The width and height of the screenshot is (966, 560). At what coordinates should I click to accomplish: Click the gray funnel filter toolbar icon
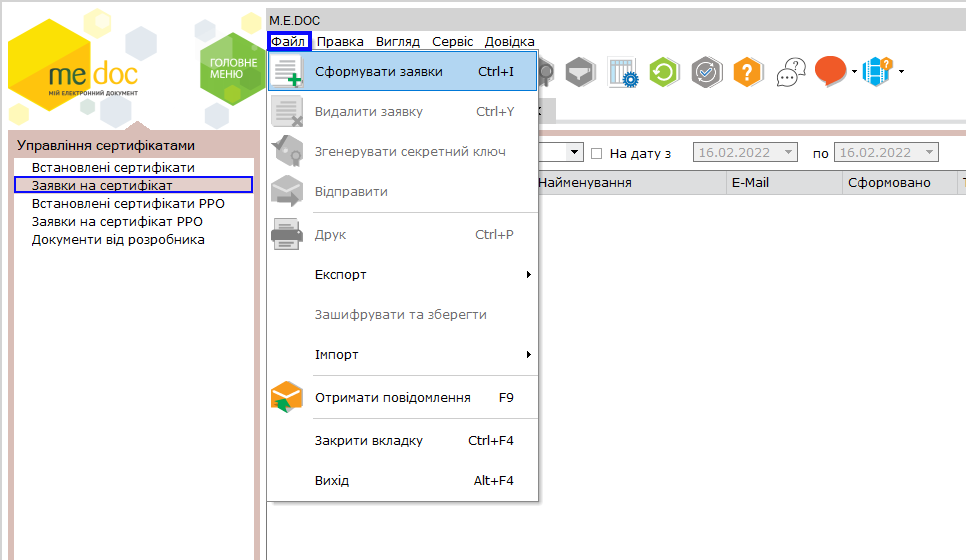coord(580,72)
